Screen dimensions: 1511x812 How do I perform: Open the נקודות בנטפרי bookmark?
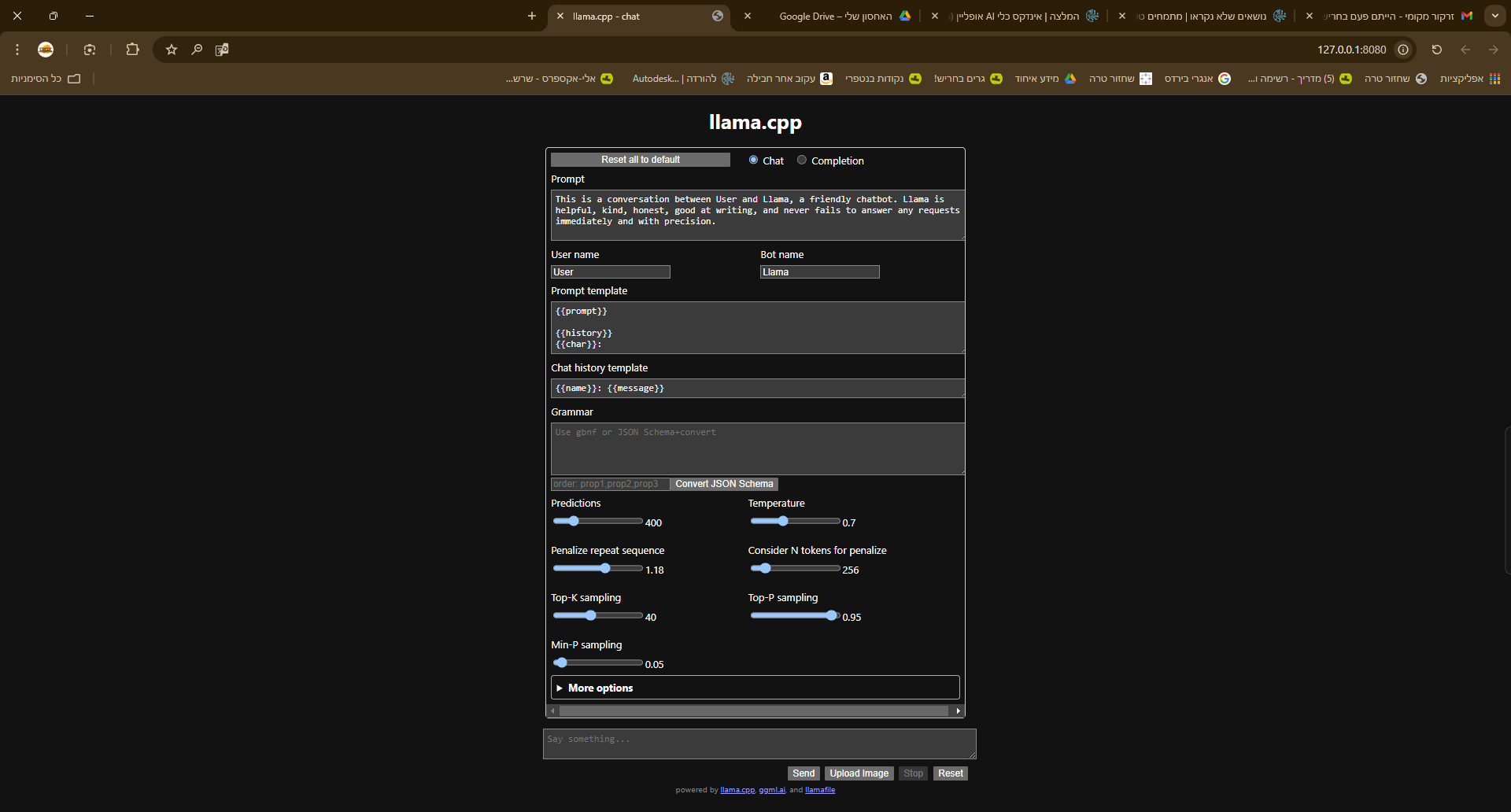click(883, 79)
